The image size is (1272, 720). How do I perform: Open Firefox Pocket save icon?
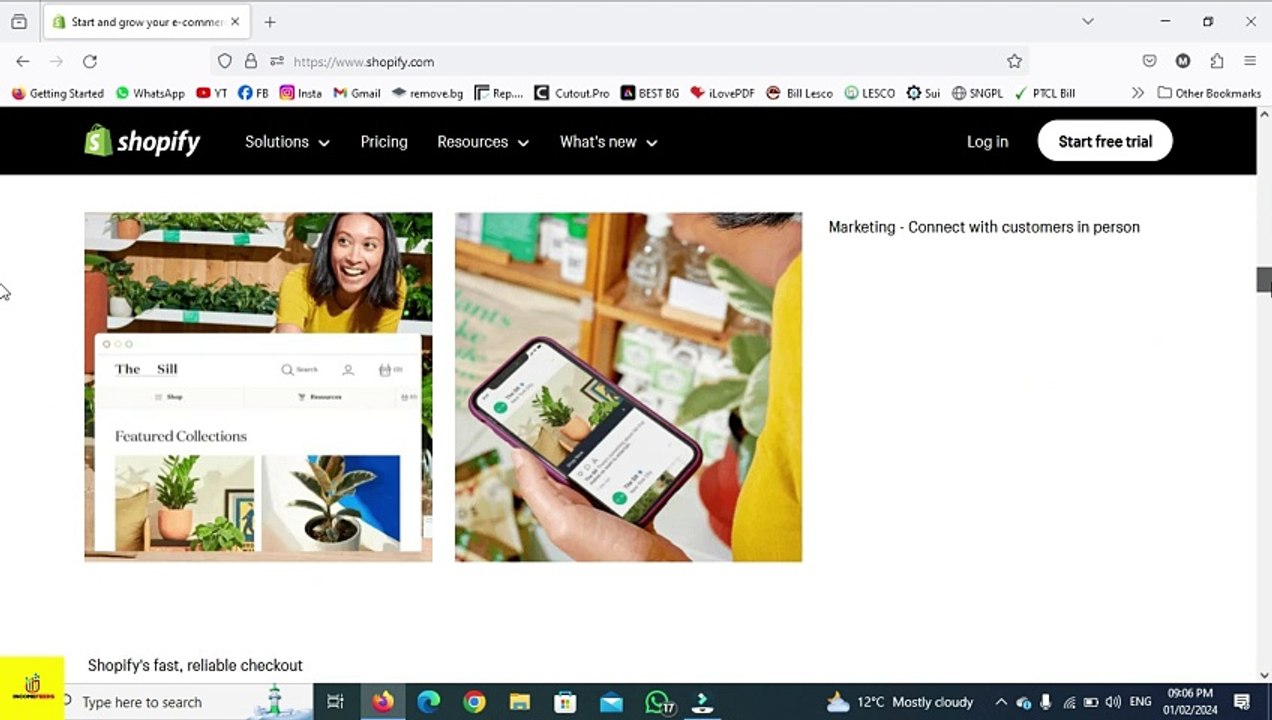[1149, 61]
